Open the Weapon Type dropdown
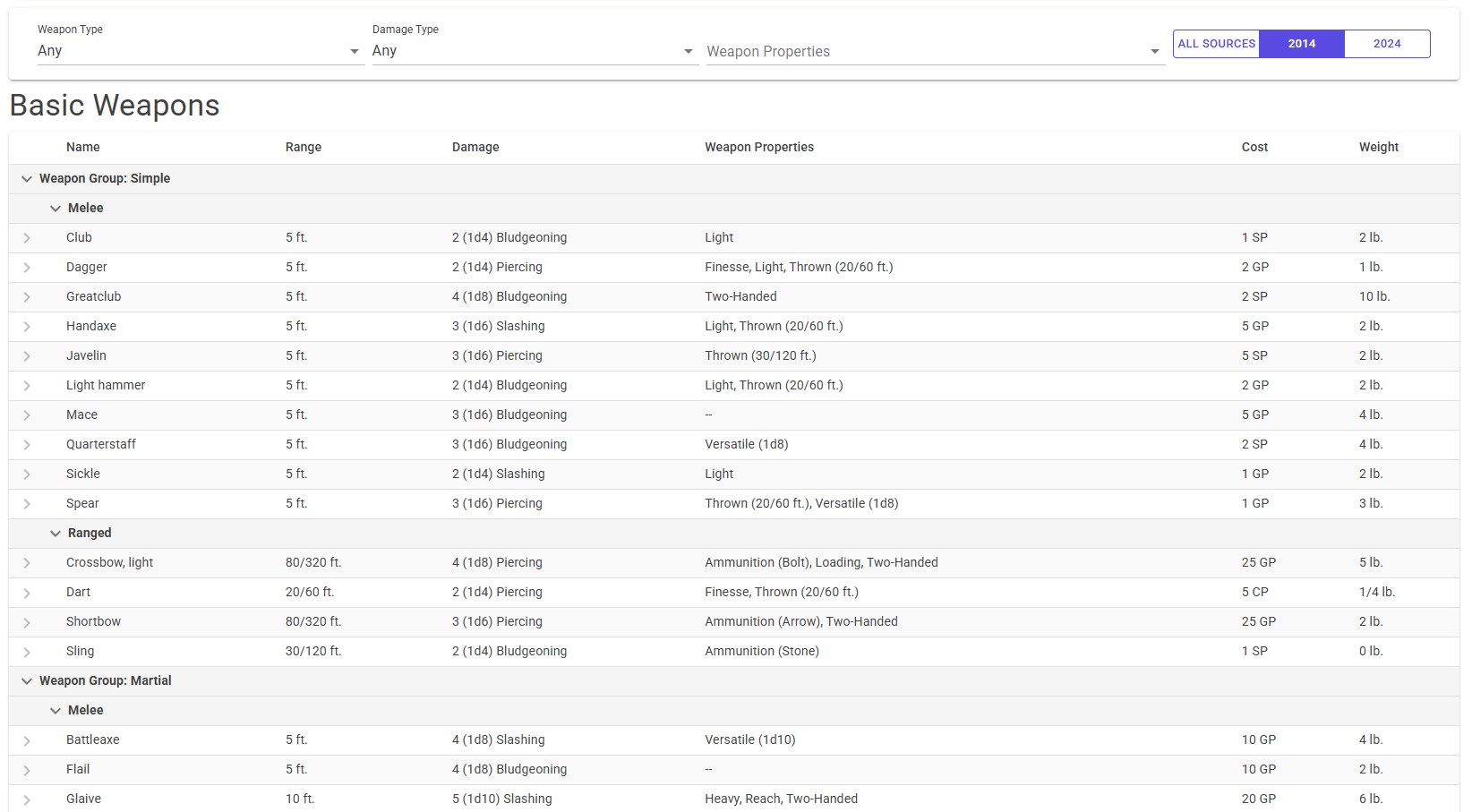This screenshot has width=1472, height=812. (x=199, y=51)
